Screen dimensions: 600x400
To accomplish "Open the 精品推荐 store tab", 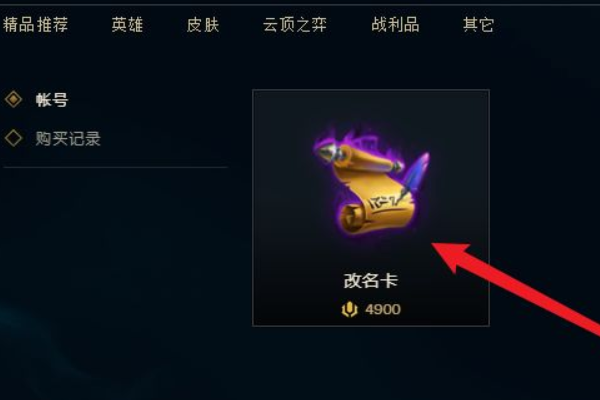I will point(35,25).
